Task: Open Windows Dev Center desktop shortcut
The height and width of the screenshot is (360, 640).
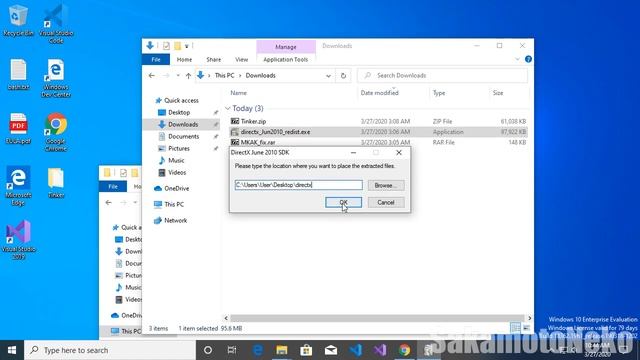Action: (56, 78)
